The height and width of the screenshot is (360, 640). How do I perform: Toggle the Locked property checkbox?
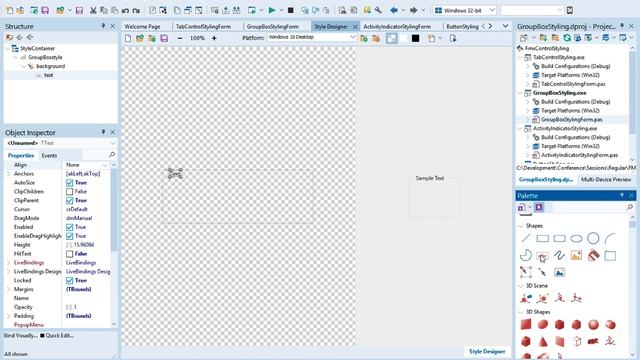pos(69,280)
